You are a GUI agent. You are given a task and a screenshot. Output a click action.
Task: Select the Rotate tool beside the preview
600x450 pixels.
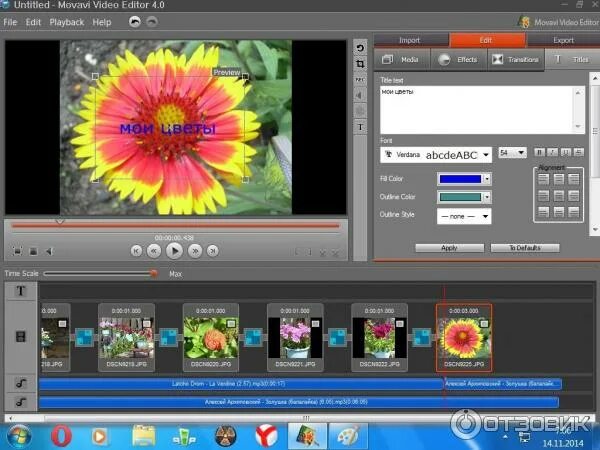[x=360, y=48]
